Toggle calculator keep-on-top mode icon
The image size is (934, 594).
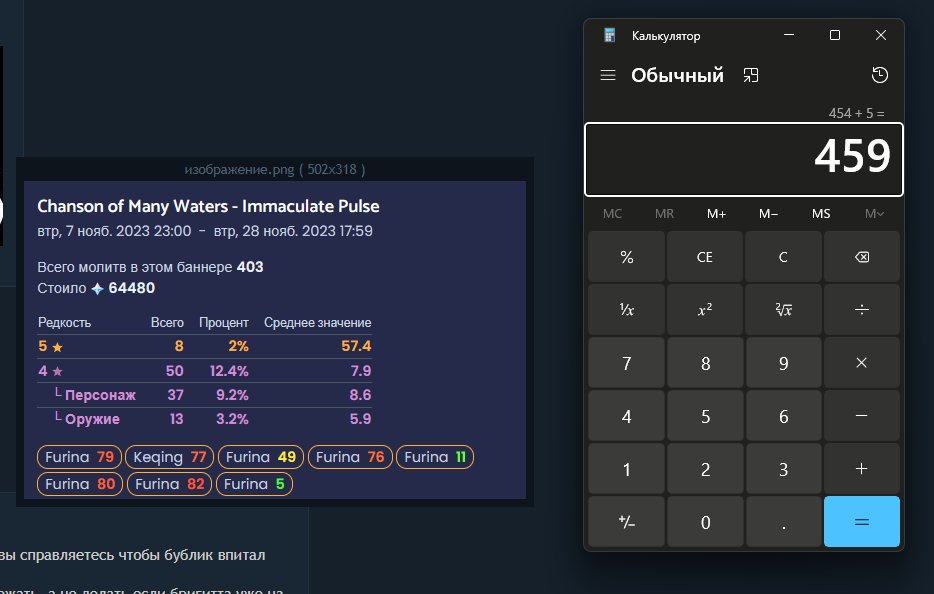click(x=751, y=75)
